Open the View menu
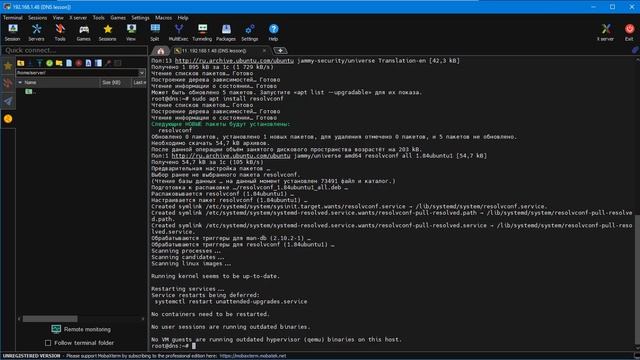This screenshot has width=640, height=360. pos(58,18)
